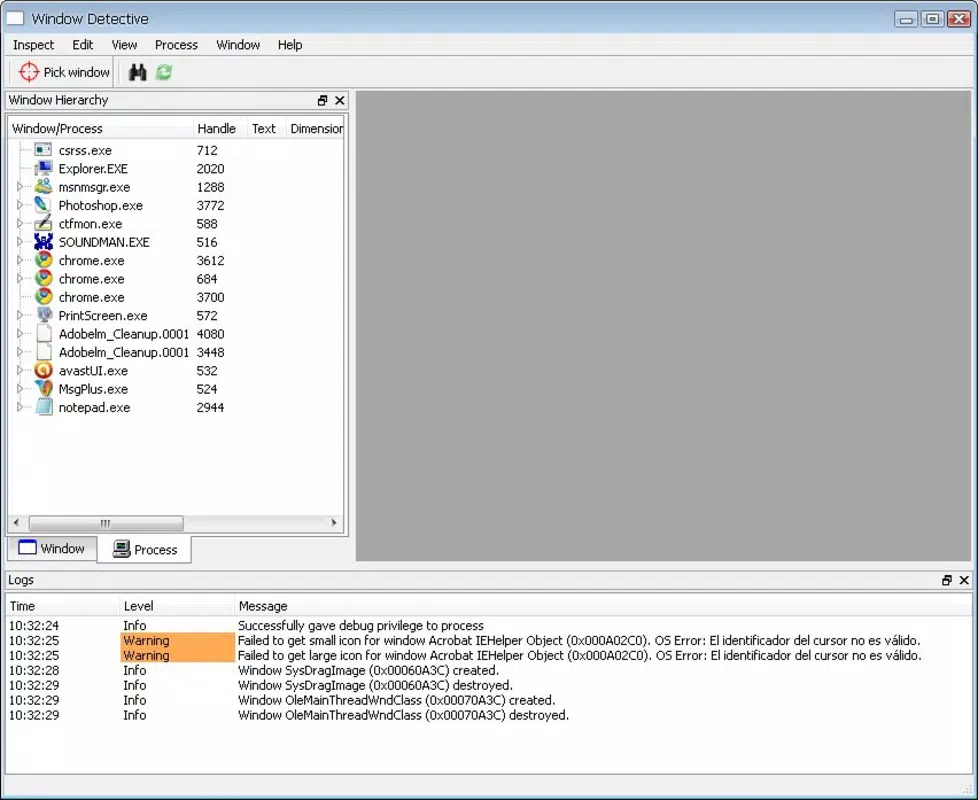
Task: Expand the MsgPlus.exe tree node
Action: tap(19, 388)
